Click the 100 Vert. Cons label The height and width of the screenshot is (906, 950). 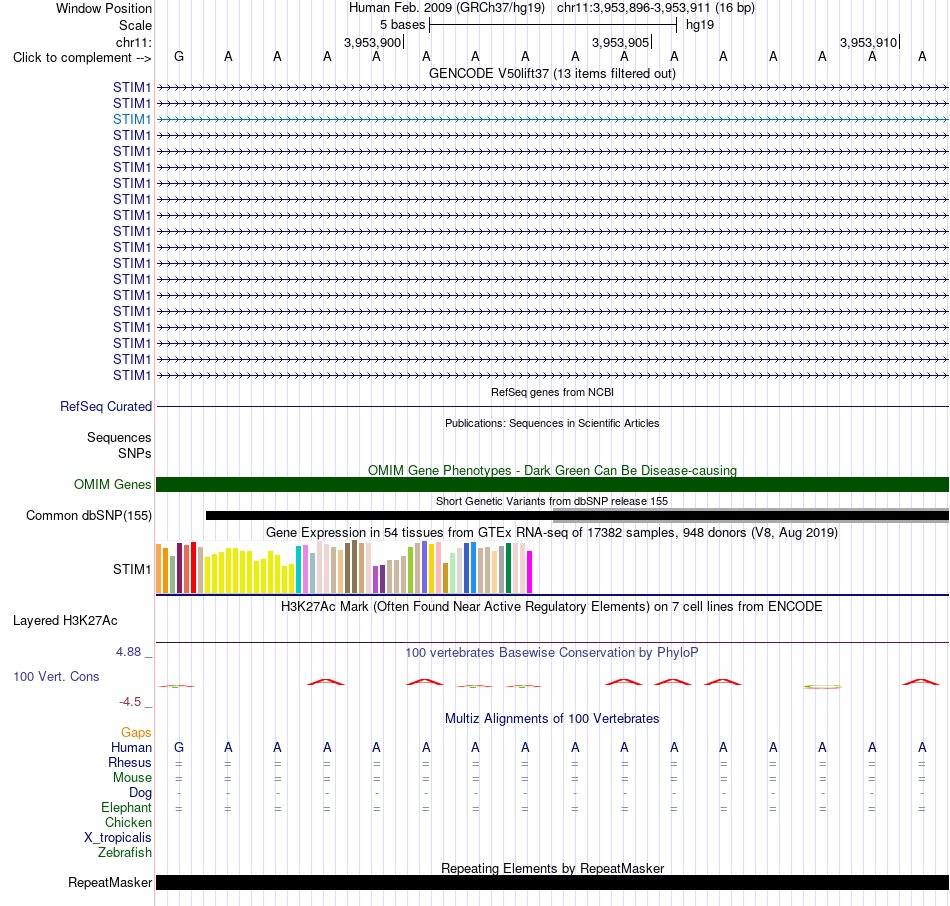coord(56,676)
